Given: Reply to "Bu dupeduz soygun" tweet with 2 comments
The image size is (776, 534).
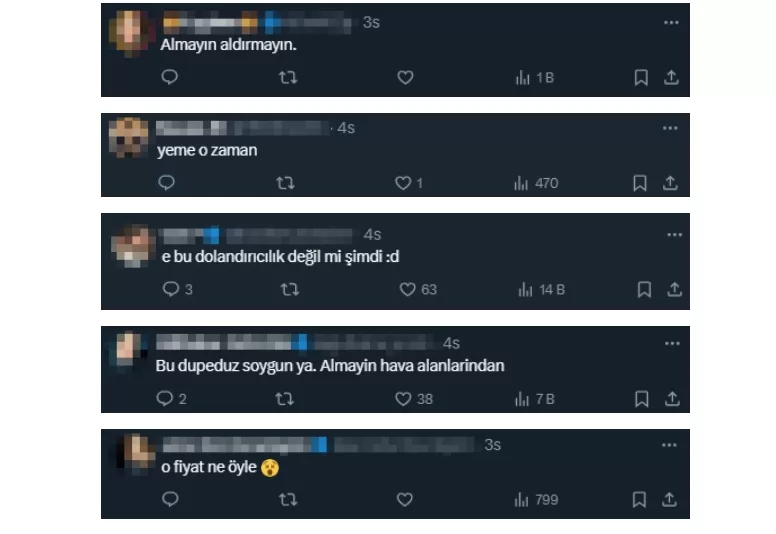Looking at the screenshot, I should pyautogui.click(x=171, y=399).
